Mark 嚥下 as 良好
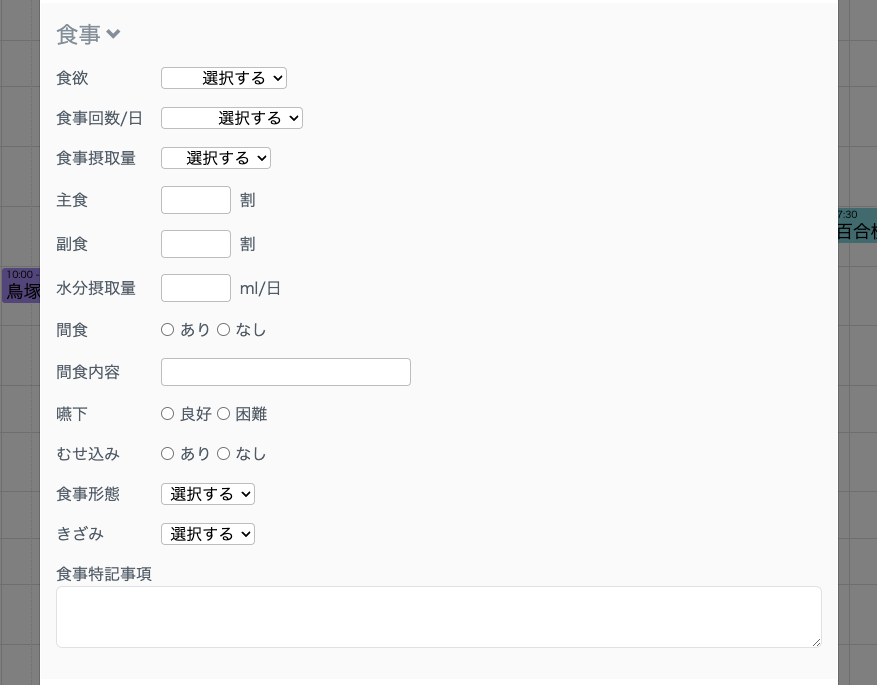The image size is (877, 685). [167, 413]
